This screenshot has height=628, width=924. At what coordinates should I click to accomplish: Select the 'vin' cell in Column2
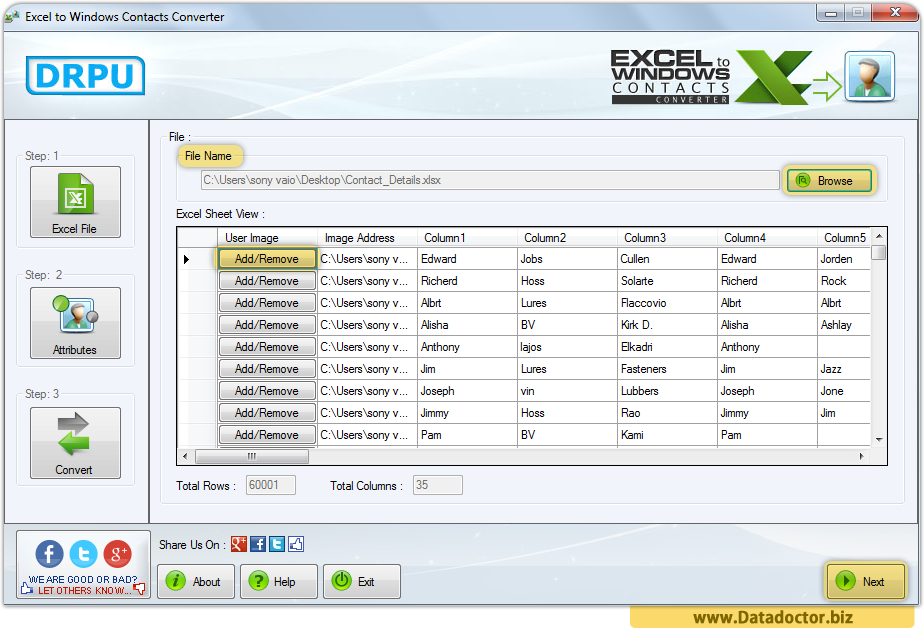[567, 391]
